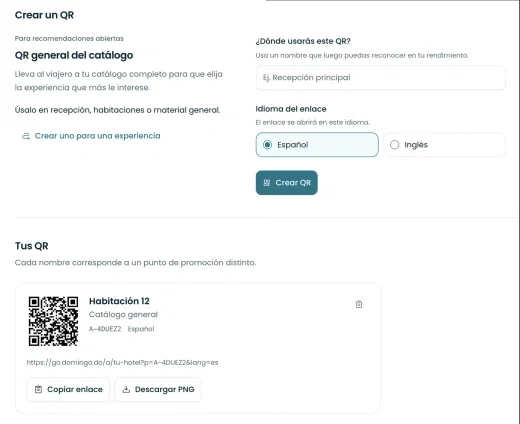Choose Inglés as the link language

(444, 145)
